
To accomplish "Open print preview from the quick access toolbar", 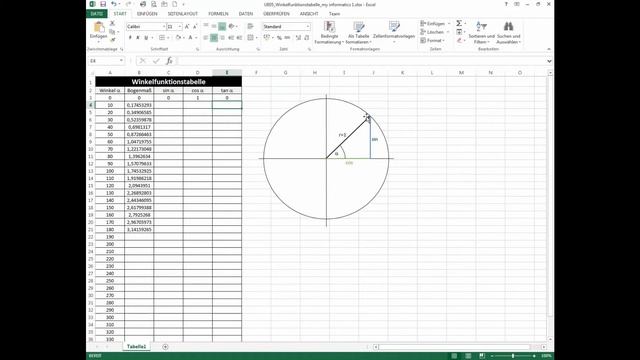I will (x=153, y=4).
